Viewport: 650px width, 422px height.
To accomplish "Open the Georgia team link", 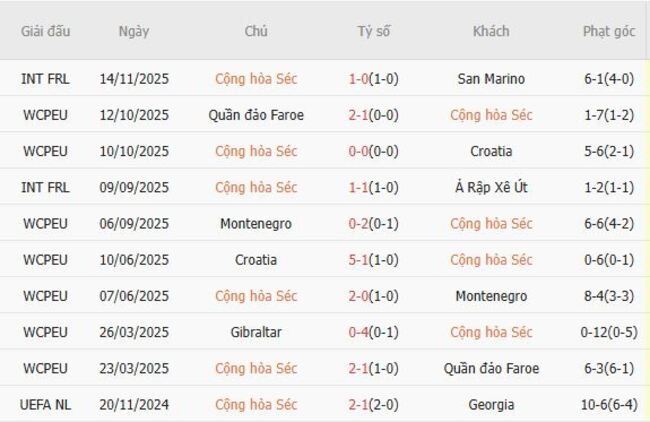I will (490, 405).
